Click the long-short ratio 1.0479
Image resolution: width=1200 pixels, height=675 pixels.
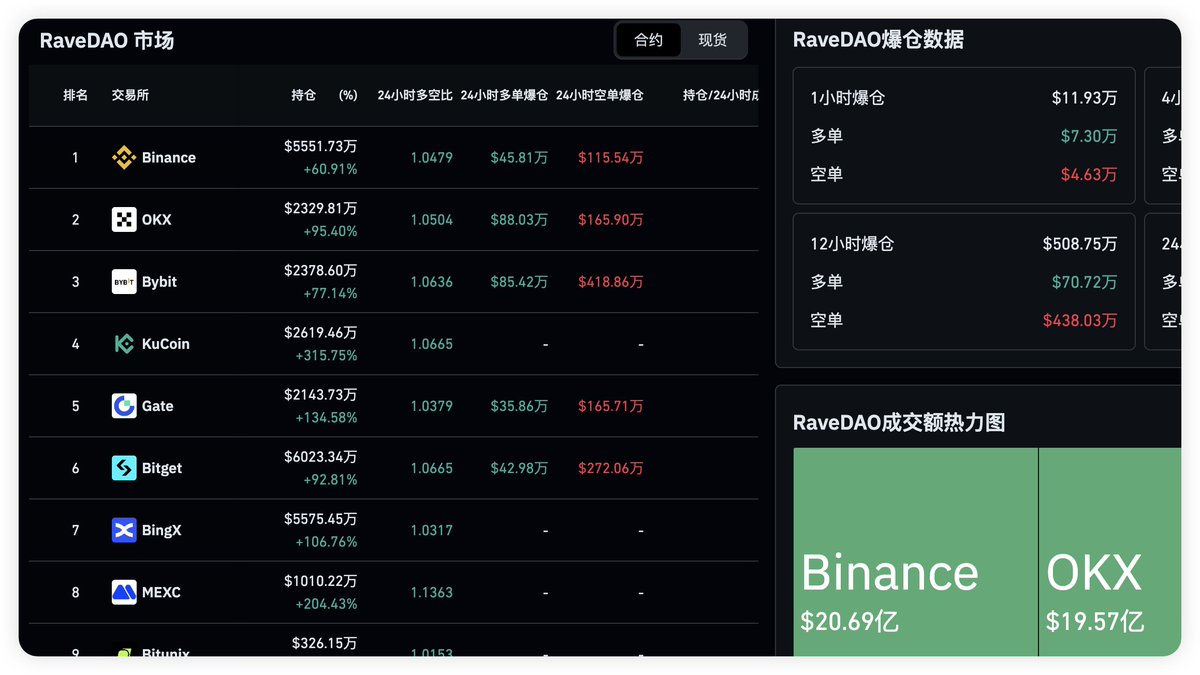coord(431,157)
